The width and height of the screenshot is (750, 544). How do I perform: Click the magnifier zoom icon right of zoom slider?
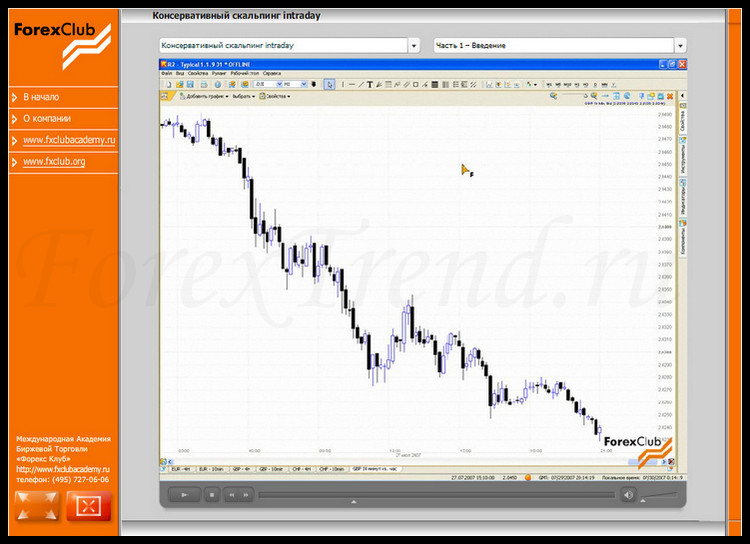point(594,96)
